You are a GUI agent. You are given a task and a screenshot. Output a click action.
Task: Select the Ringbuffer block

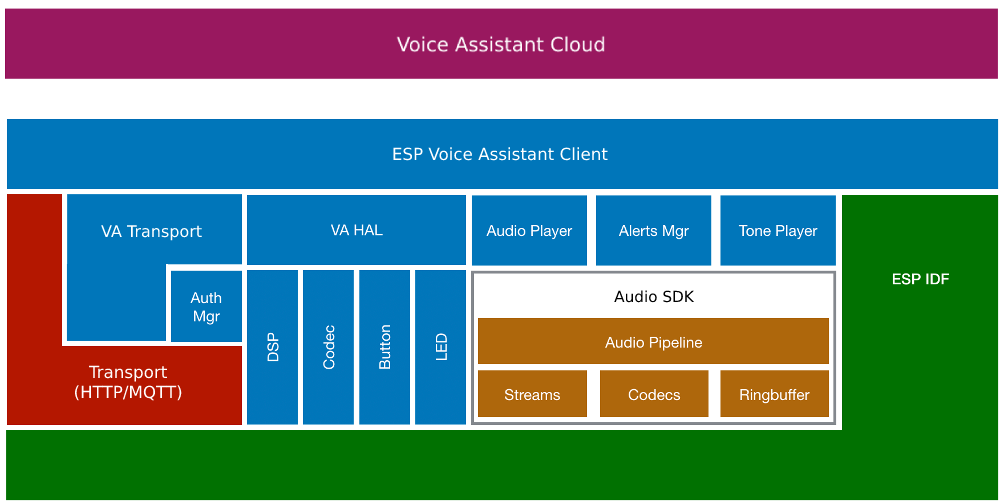pyautogui.click(x=775, y=394)
